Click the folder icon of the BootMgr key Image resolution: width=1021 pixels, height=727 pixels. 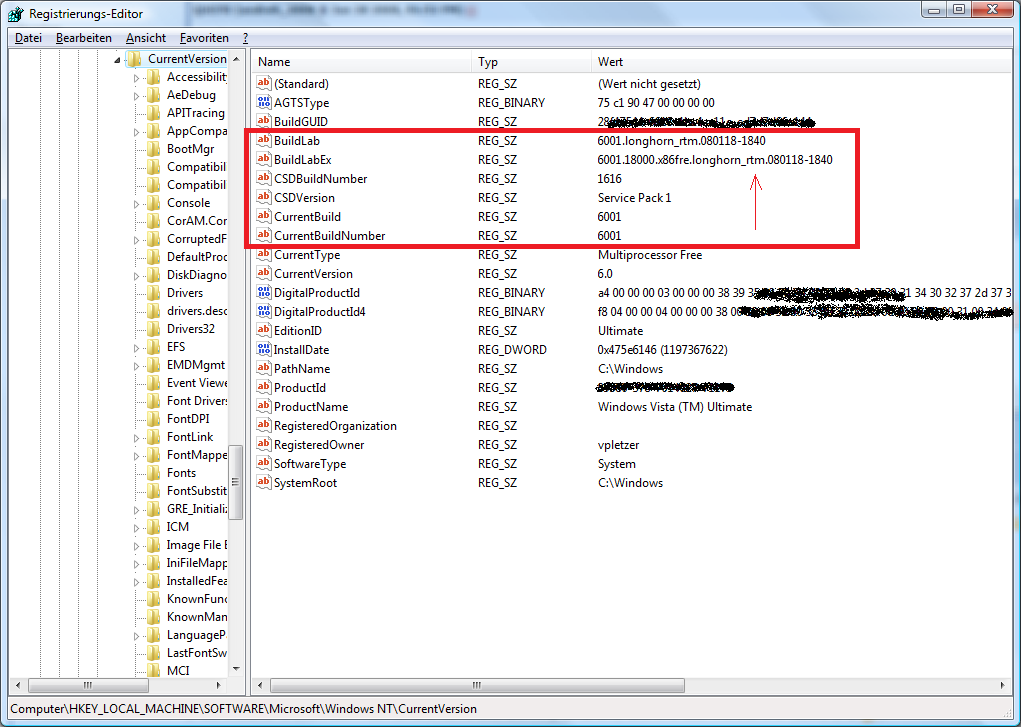(x=154, y=149)
